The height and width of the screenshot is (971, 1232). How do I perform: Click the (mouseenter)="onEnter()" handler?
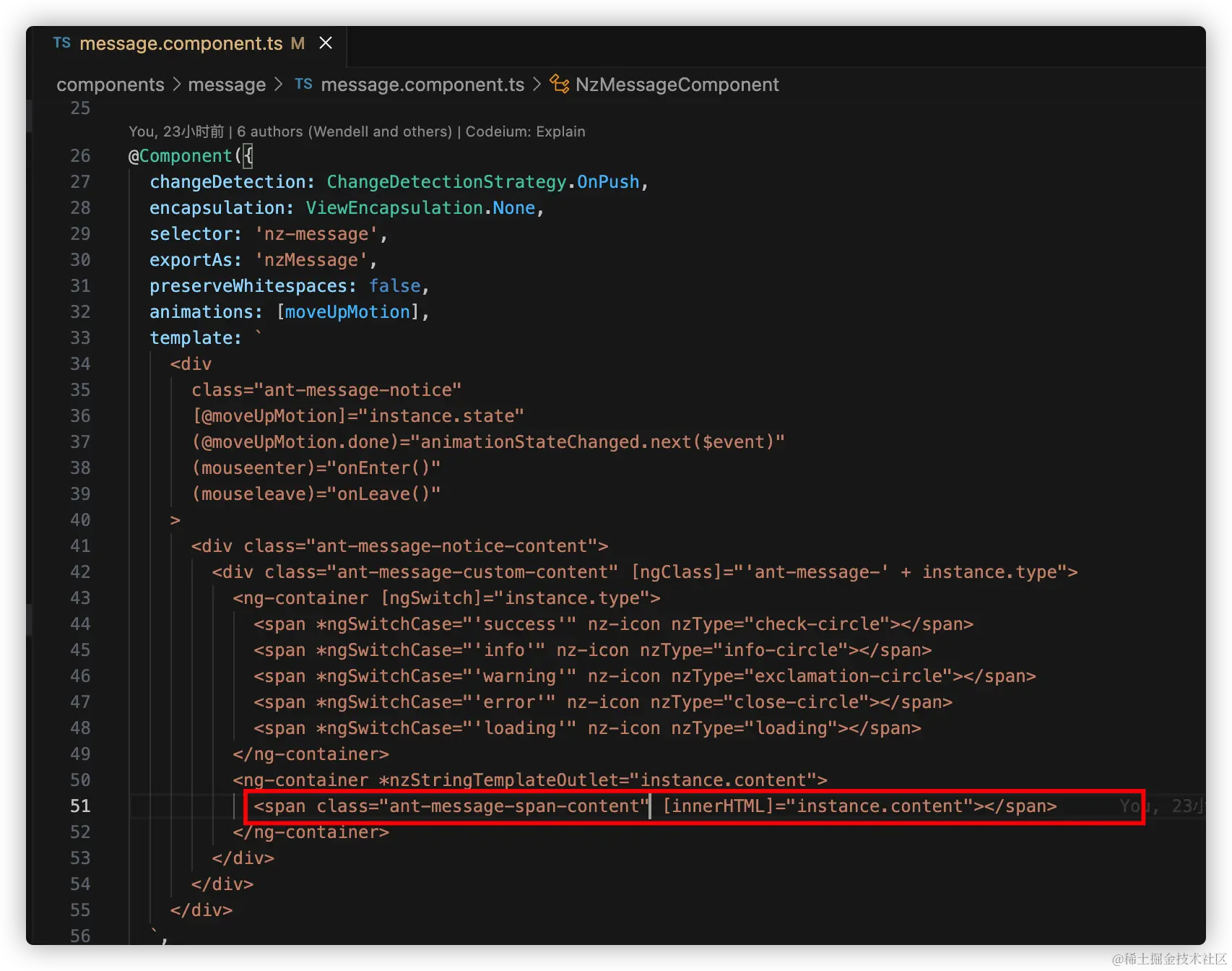[x=316, y=468]
